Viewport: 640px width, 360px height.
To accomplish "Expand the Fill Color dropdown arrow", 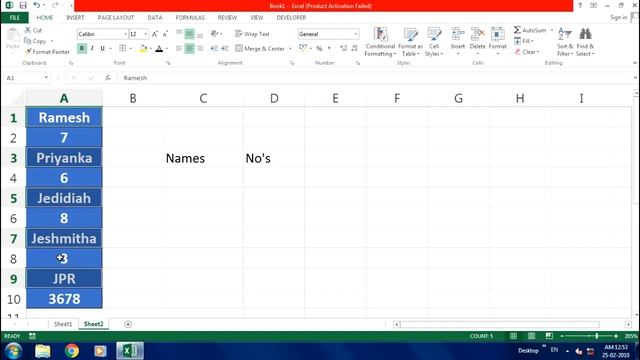I will click(x=150, y=49).
